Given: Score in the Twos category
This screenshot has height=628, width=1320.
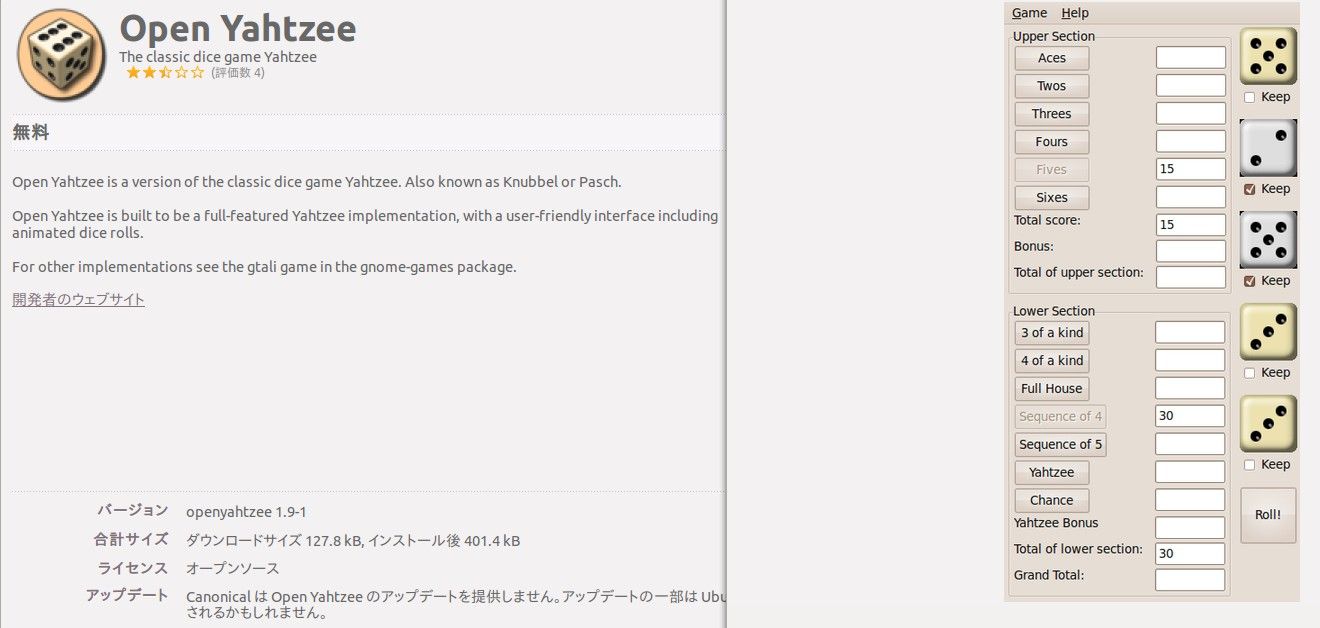Looking at the screenshot, I should tap(1052, 86).
